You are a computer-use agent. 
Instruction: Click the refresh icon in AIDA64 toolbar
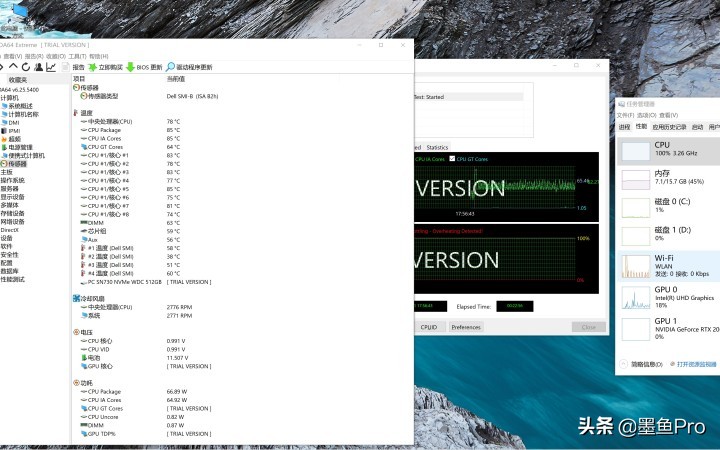[26, 67]
